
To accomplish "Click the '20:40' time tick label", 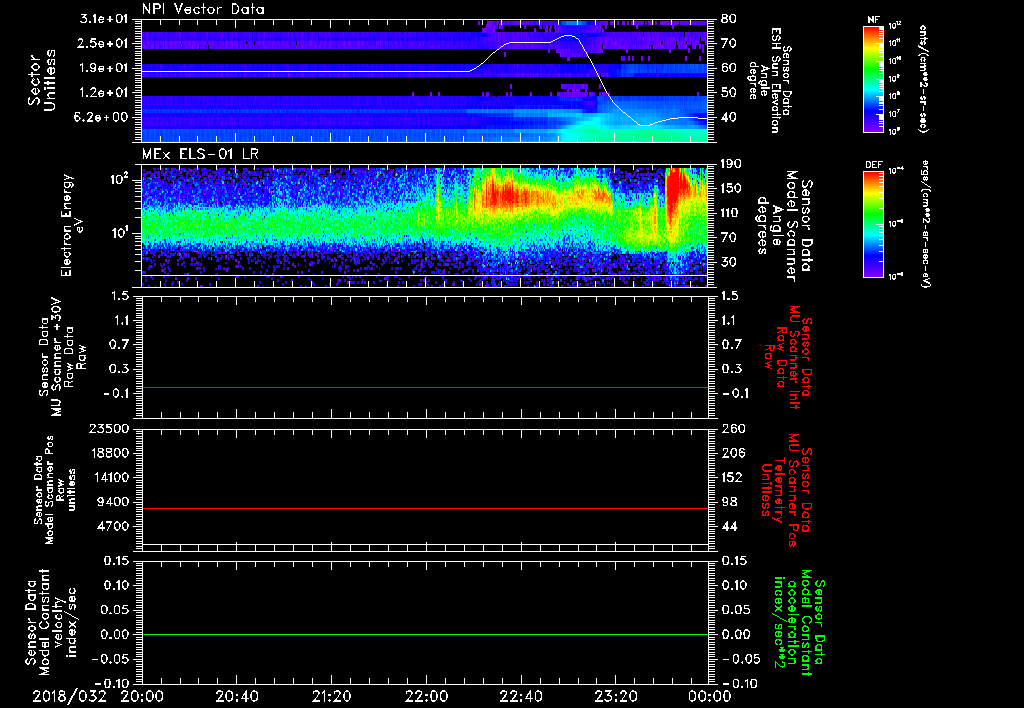I will (237, 696).
